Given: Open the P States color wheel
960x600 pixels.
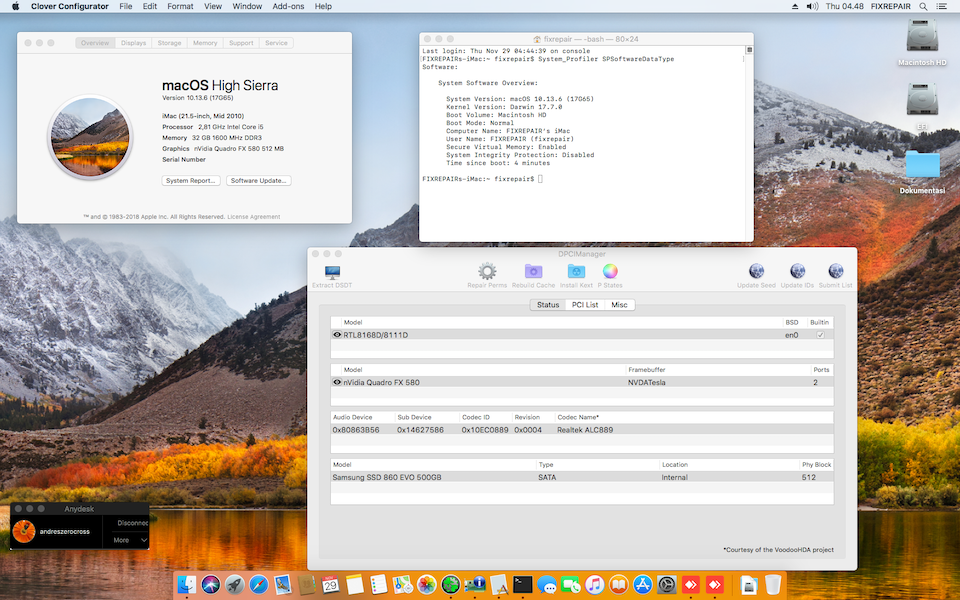Looking at the screenshot, I should point(610,271).
